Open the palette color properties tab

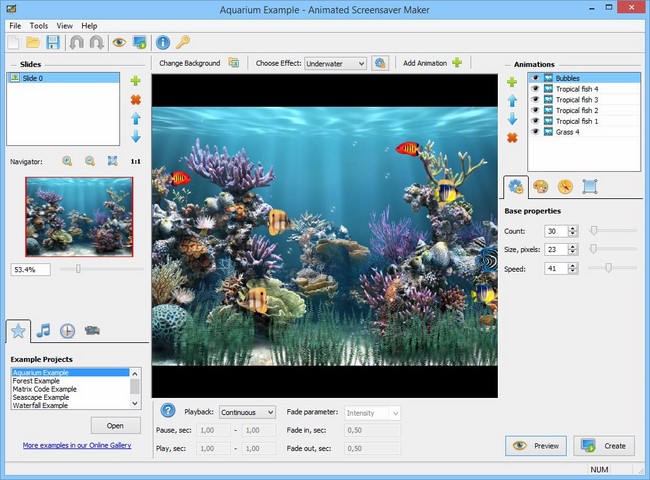point(541,187)
